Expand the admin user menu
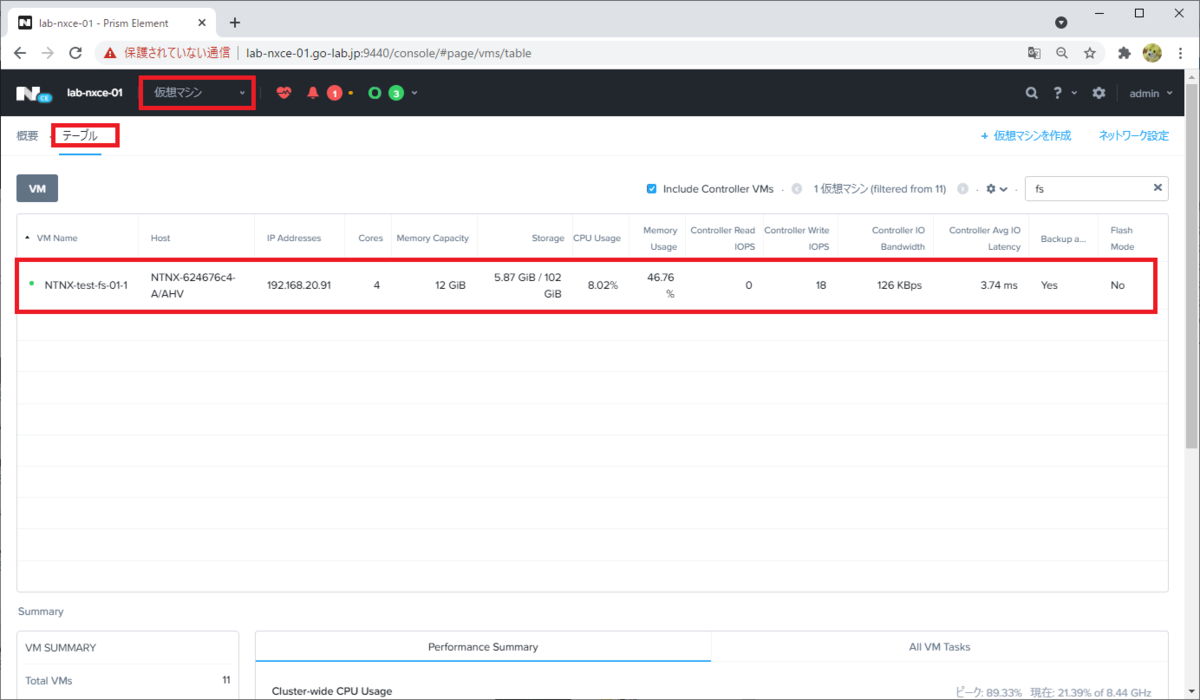1200x700 pixels. 1151,93
